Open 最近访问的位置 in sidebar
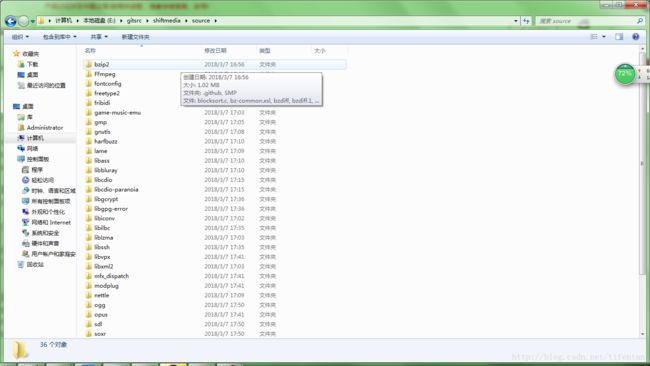This screenshot has width=650, height=366. (x=46, y=85)
